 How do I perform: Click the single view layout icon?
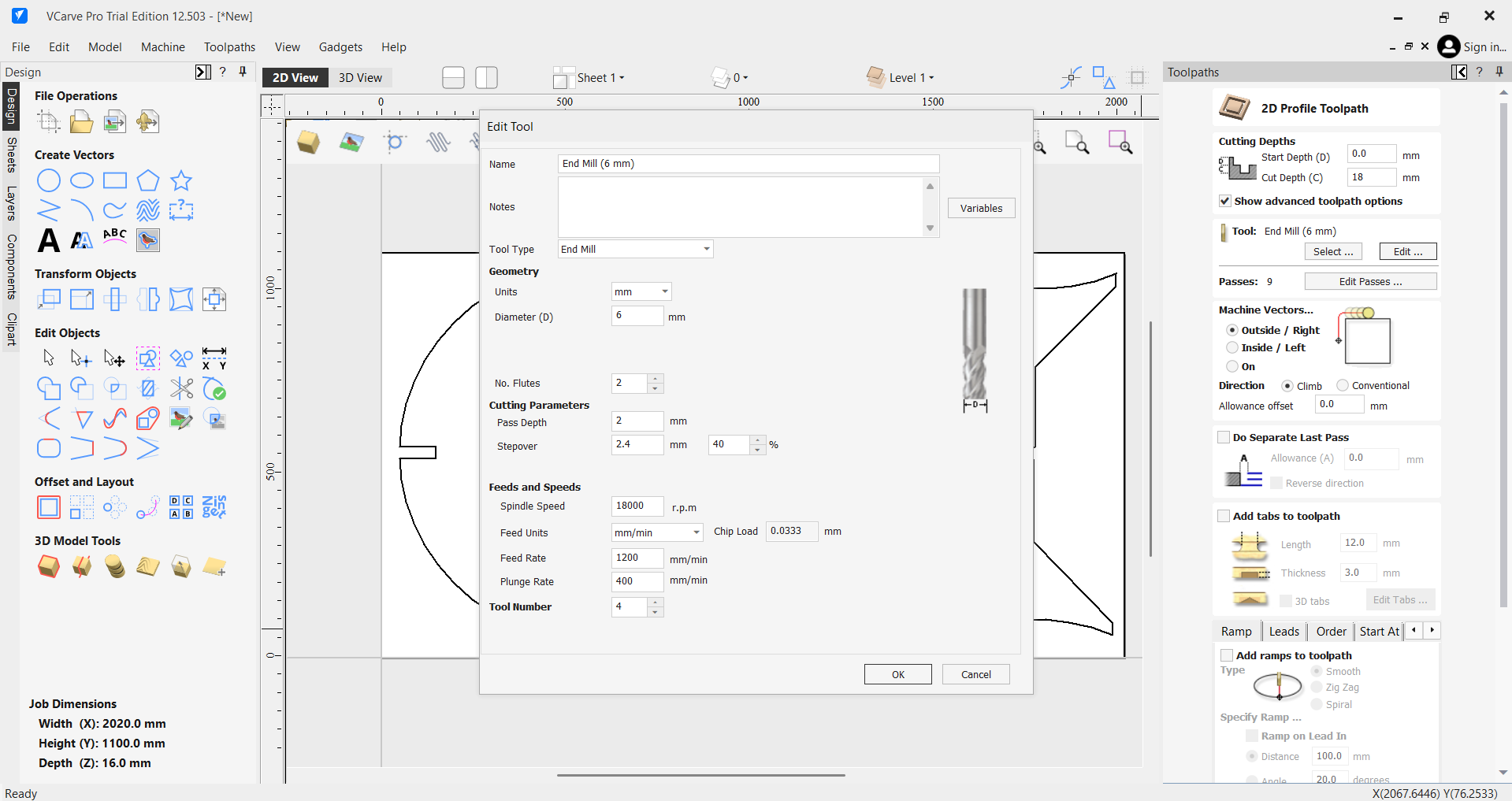coord(453,77)
